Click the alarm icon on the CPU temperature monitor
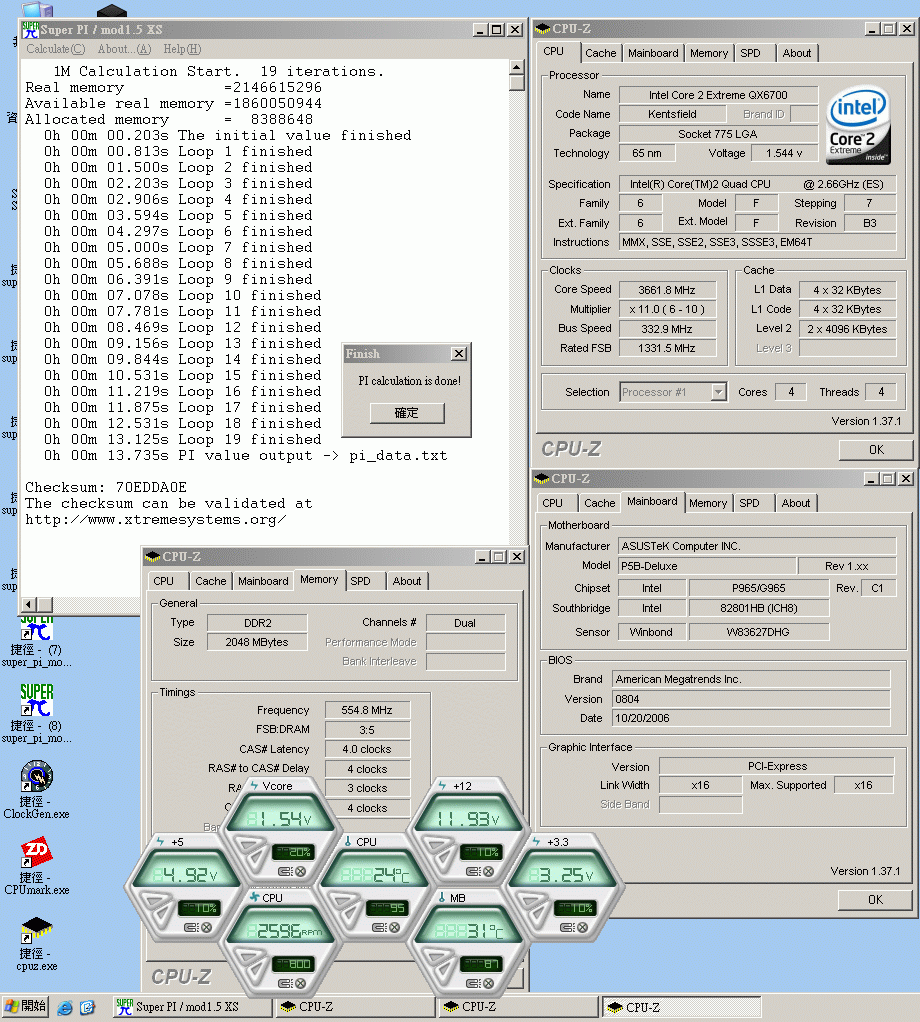The image size is (920, 1022). (x=379, y=927)
